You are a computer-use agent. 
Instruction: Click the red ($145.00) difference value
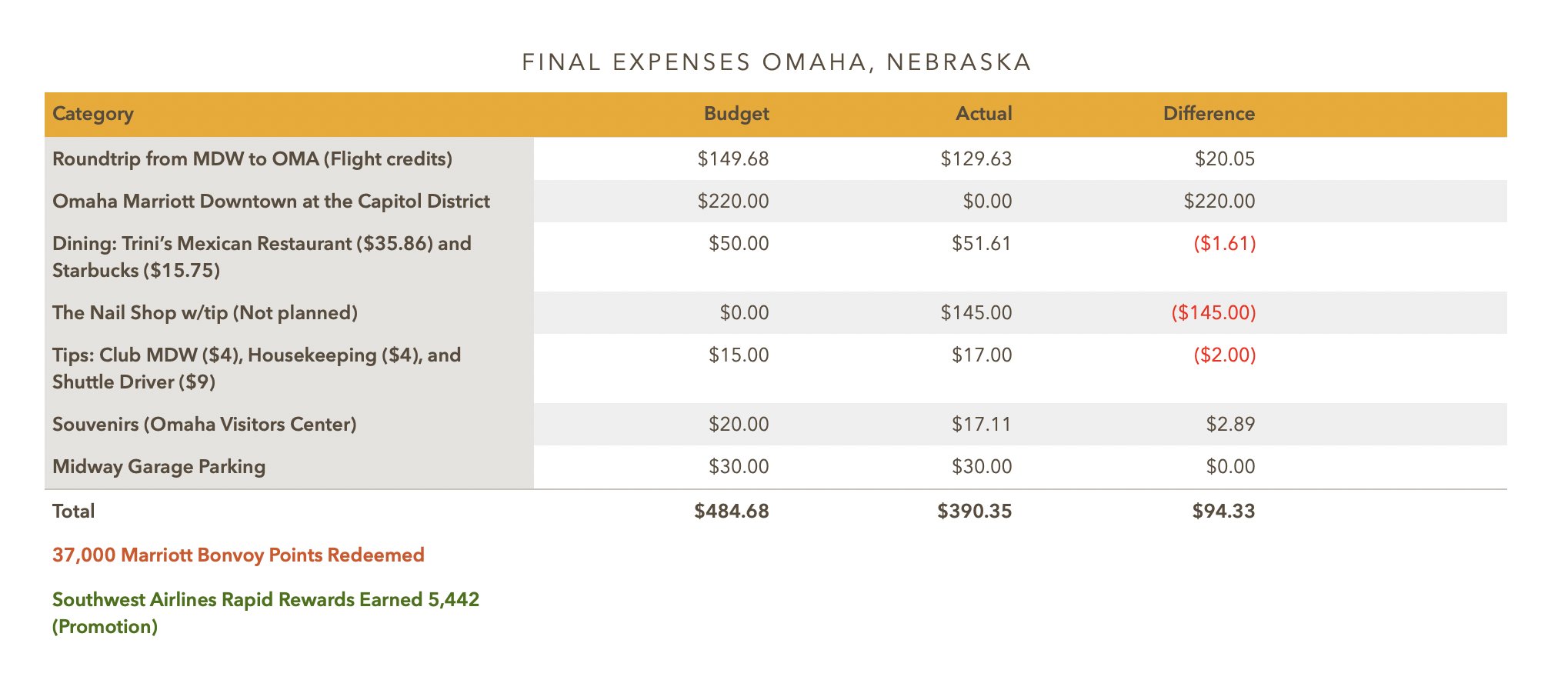1213,313
